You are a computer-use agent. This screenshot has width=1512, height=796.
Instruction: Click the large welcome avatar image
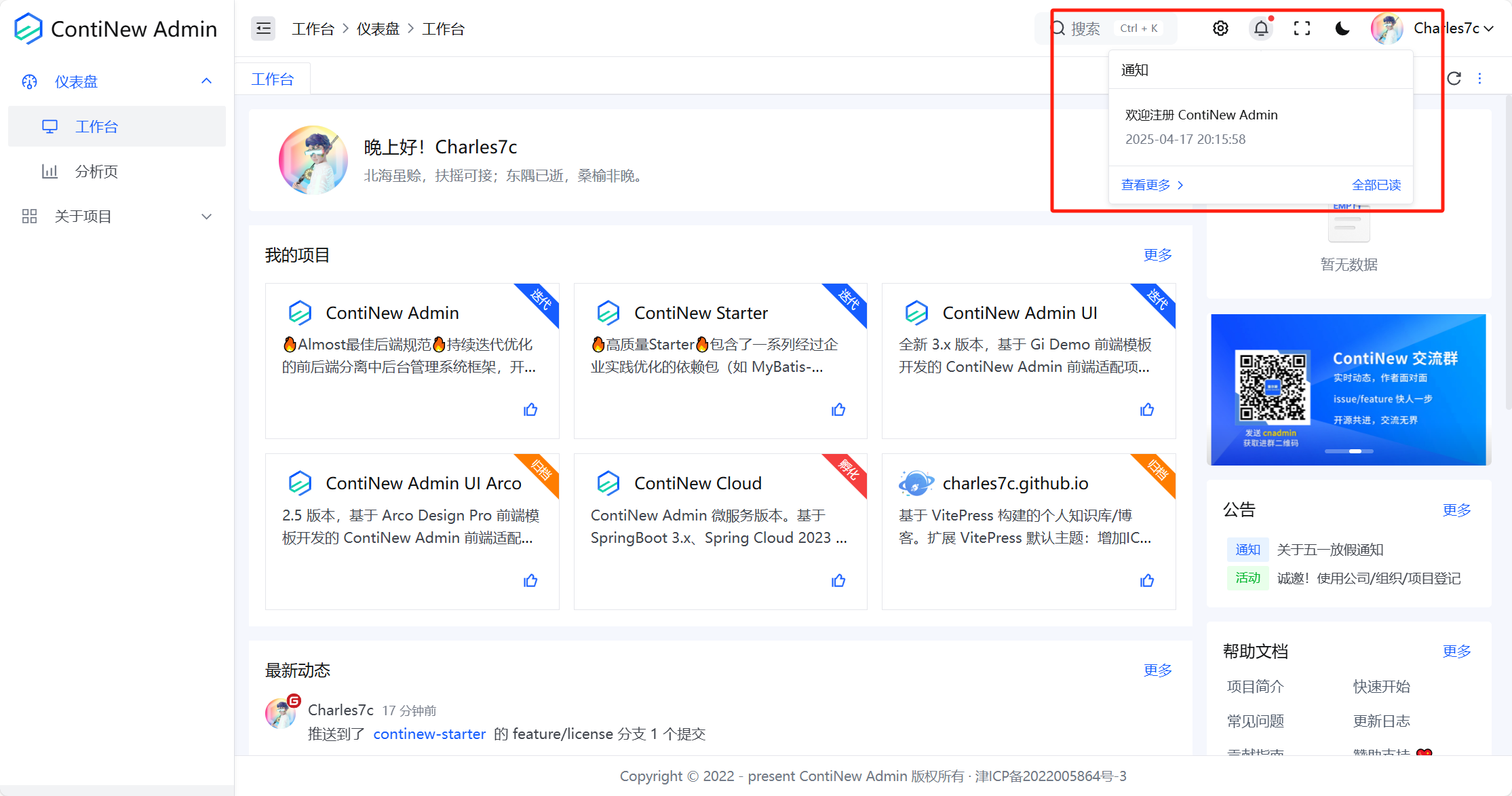pos(313,160)
